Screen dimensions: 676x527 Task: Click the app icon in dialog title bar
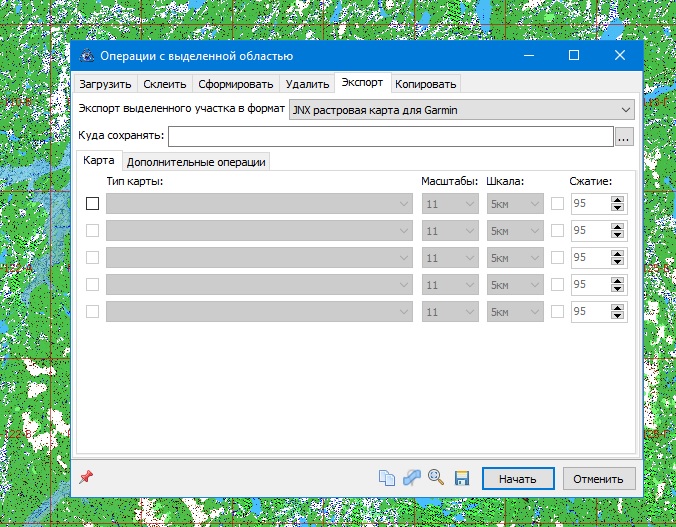(x=87, y=56)
